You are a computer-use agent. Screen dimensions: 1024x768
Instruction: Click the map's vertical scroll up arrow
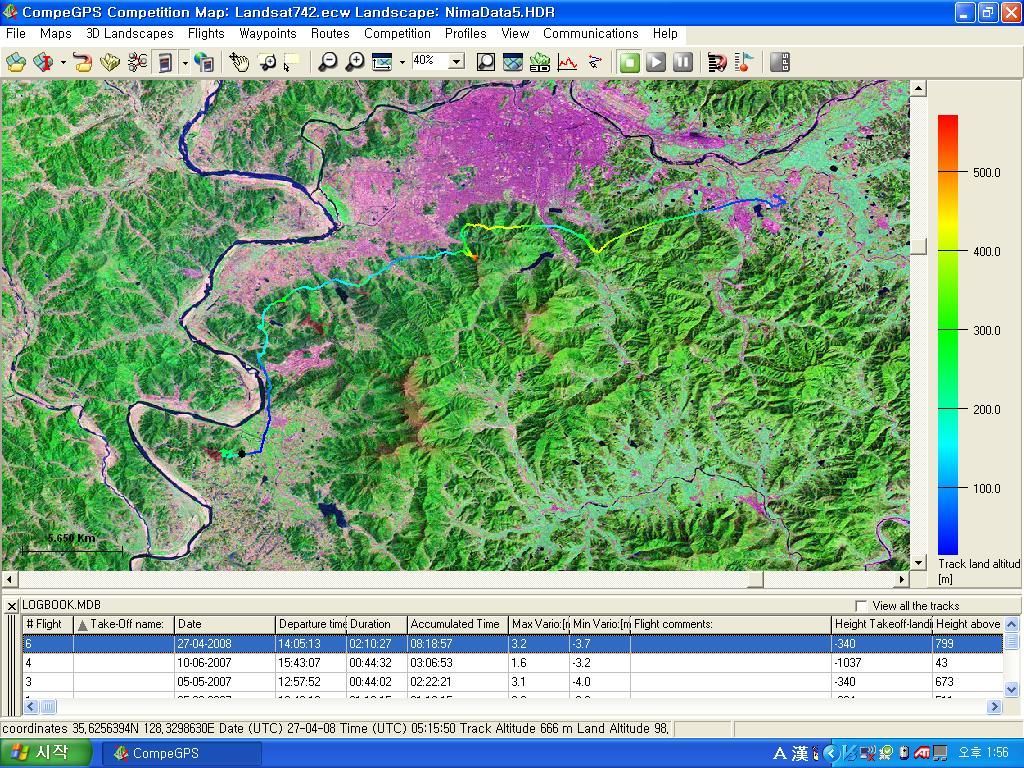pos(918,88)
